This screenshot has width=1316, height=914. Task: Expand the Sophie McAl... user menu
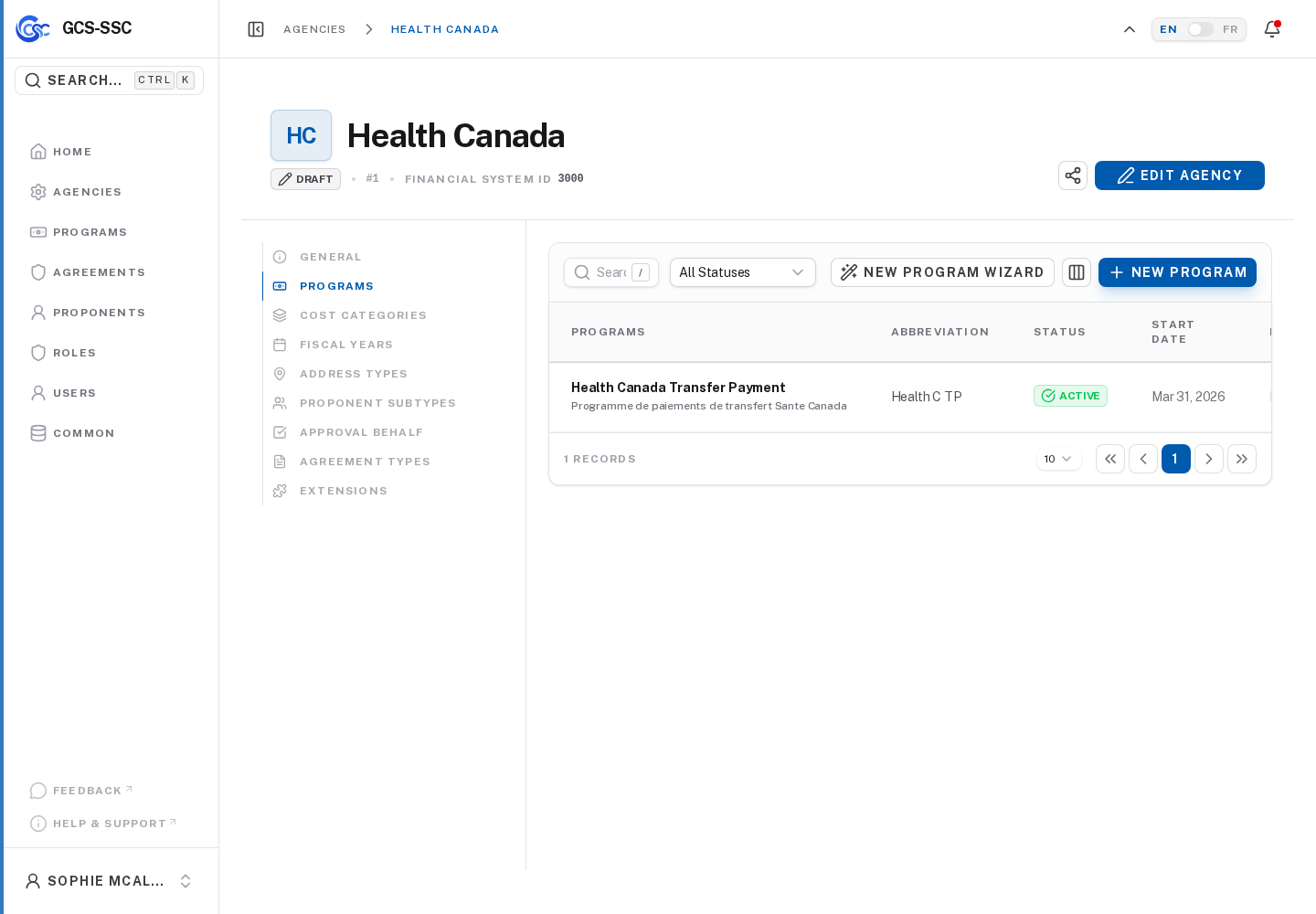coord(110,881)
